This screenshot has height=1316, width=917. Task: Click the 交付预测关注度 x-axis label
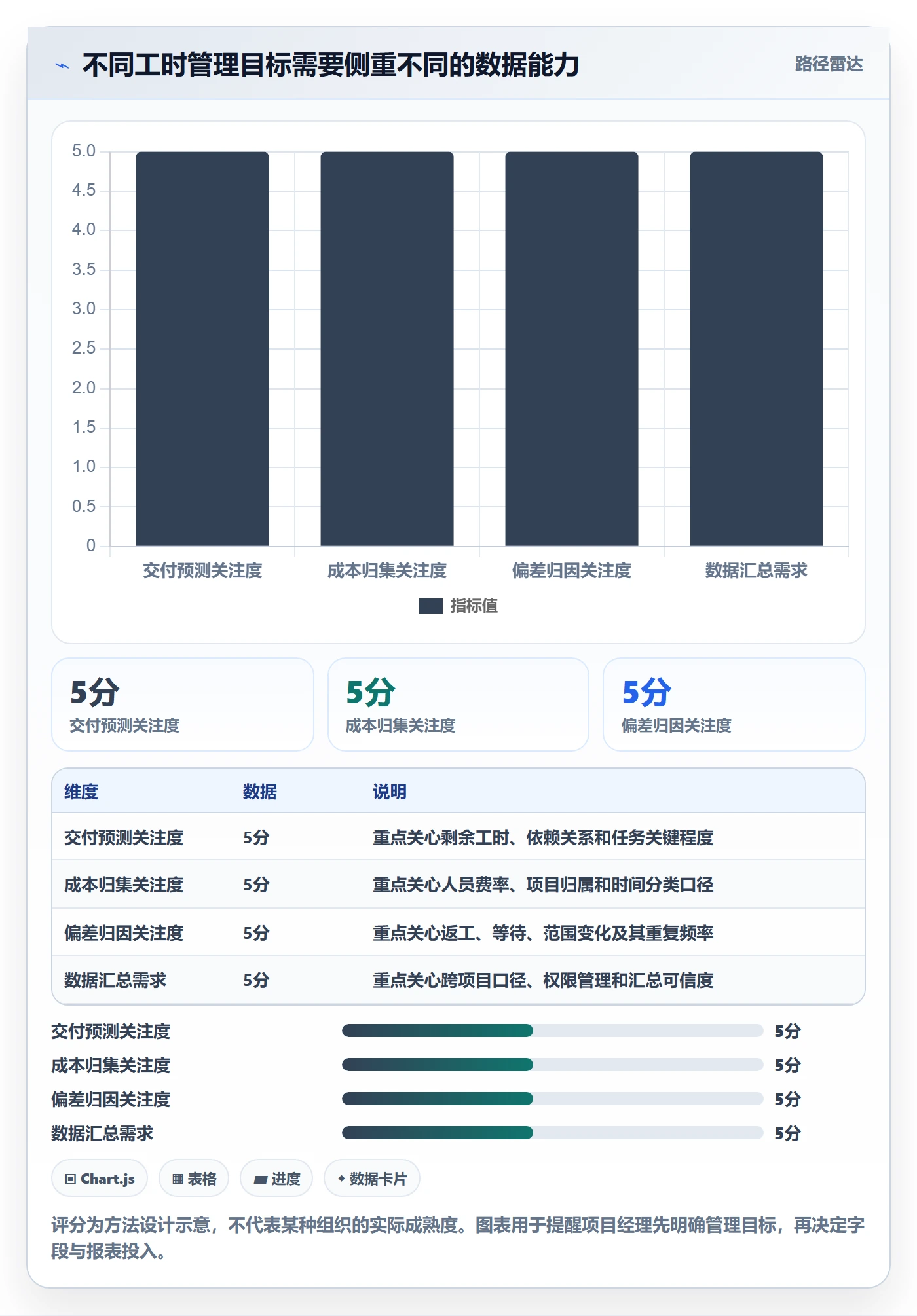[202, 571]
